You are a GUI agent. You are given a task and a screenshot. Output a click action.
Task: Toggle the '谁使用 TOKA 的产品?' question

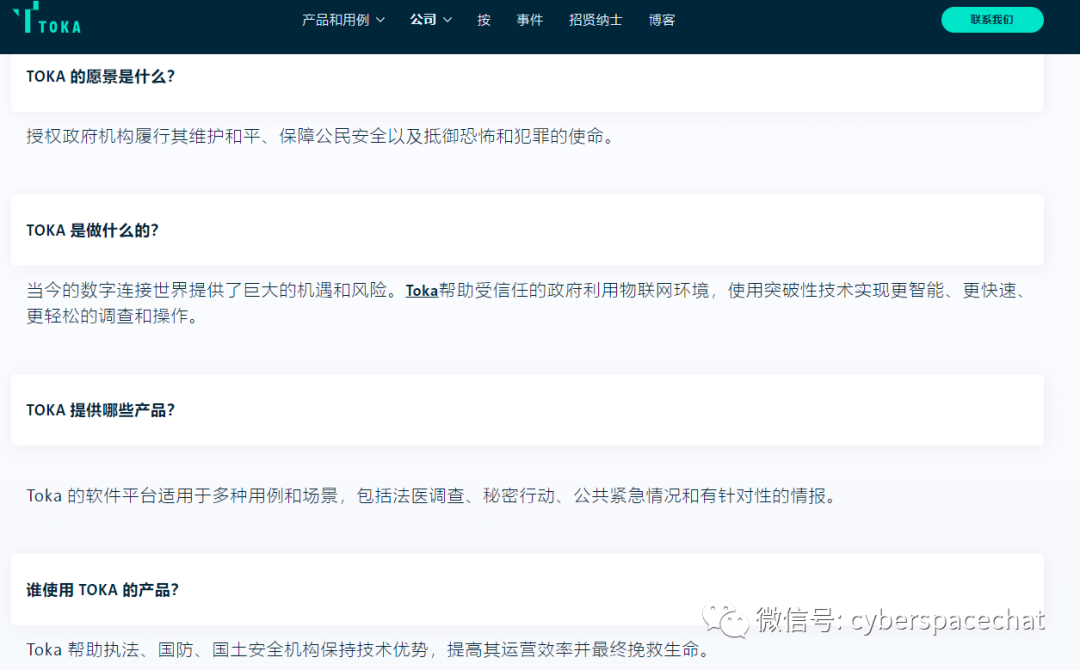[528, 590]
